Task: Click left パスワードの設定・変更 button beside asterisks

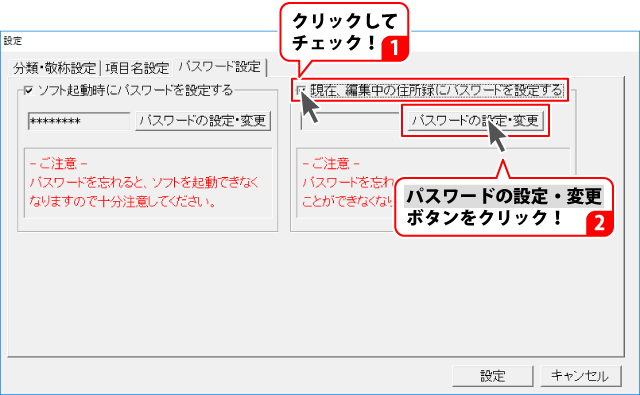Action: pyautogui.click(x=203, y=121)
